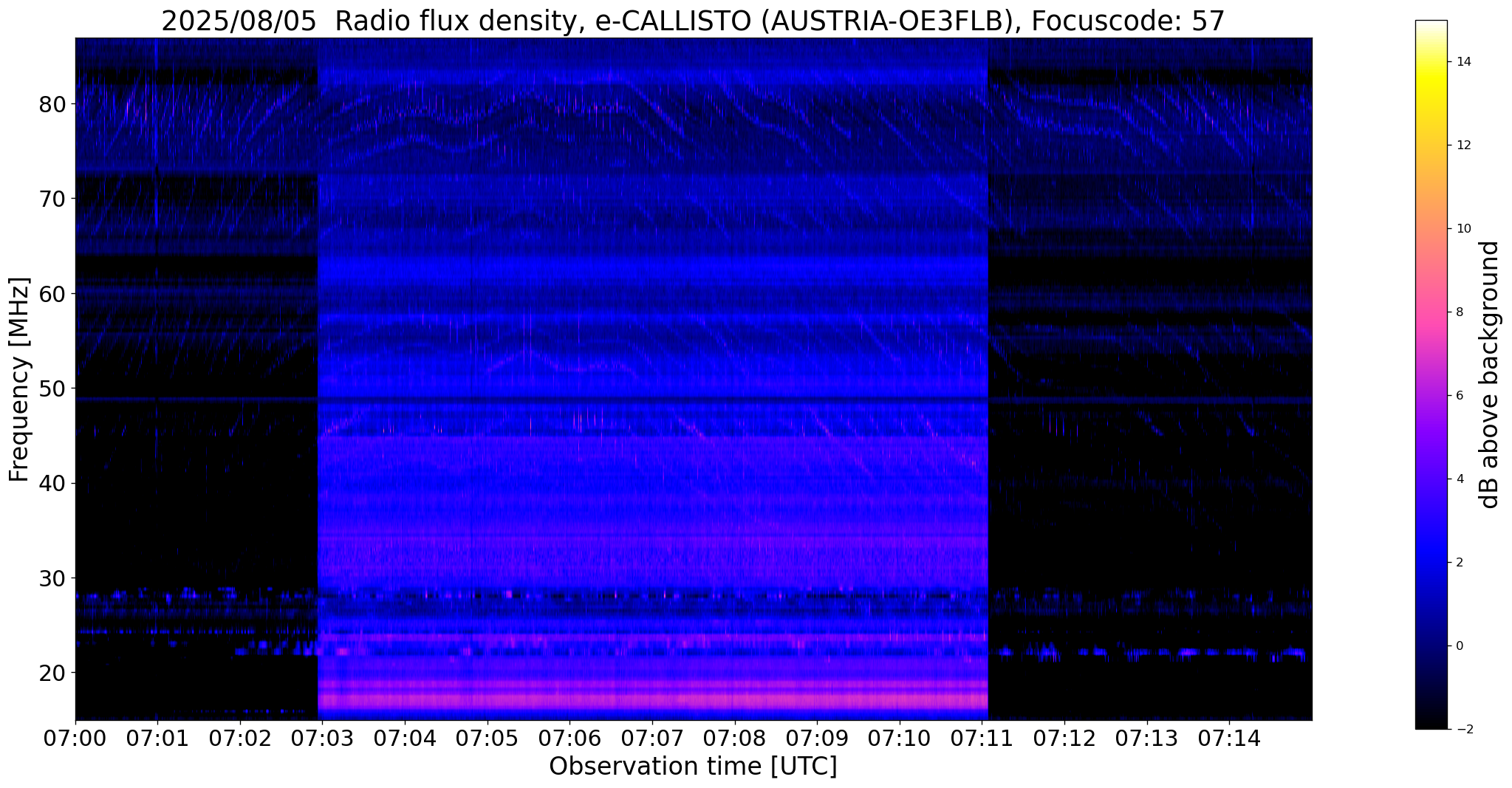This screenshot has height=788, width=1512.
Task: Click the 07:09 time tick label
Action: tap(817, 739)
